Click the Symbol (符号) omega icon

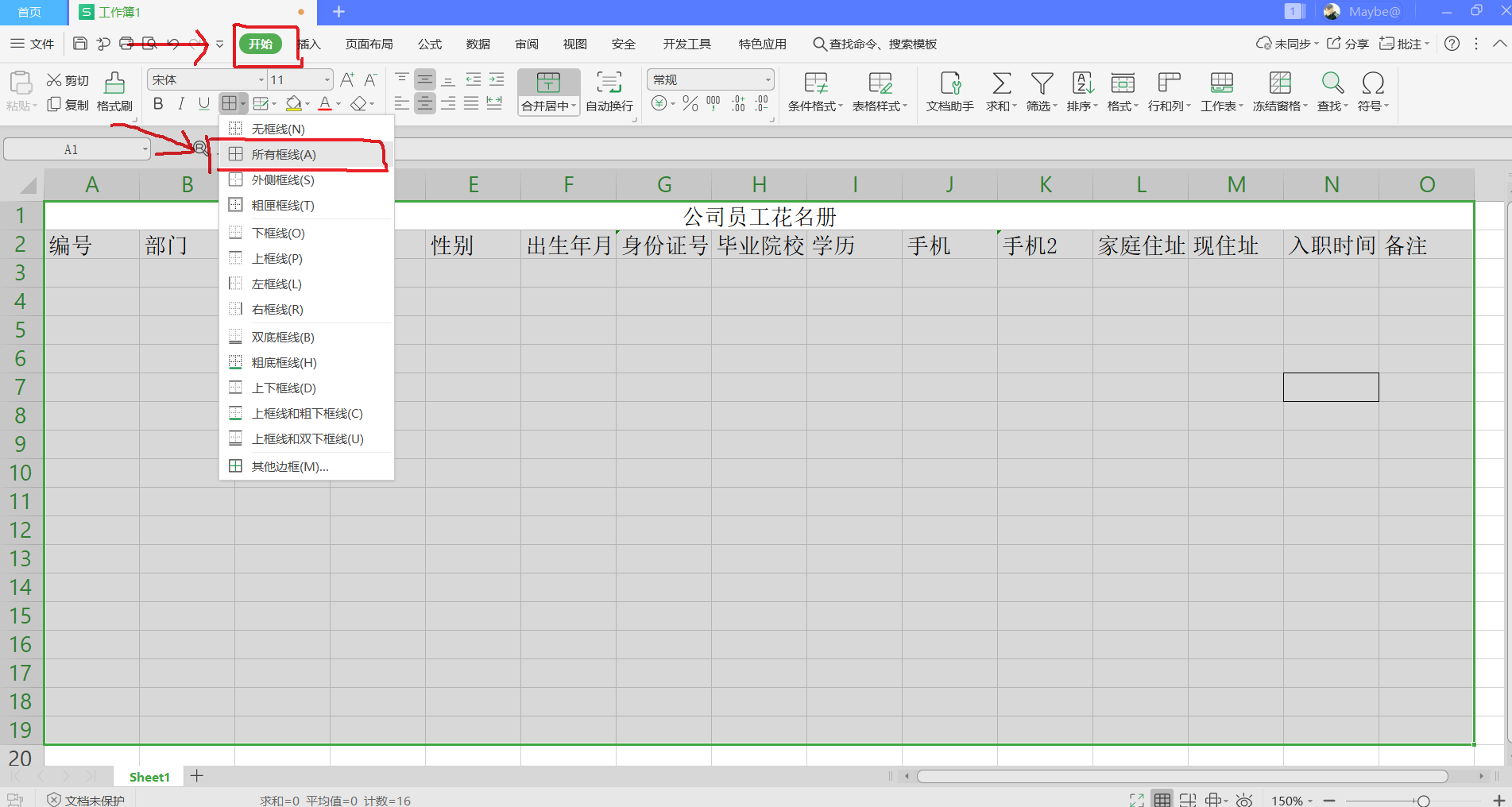[x=1373, y=83]
